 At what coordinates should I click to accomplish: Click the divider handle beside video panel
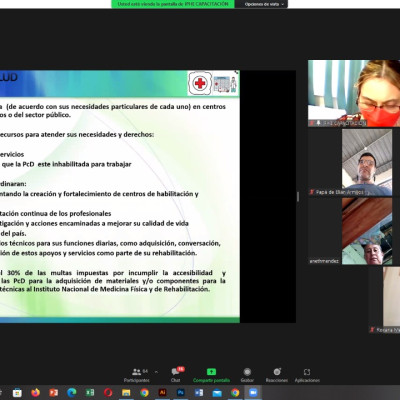(x=298, y=197)
